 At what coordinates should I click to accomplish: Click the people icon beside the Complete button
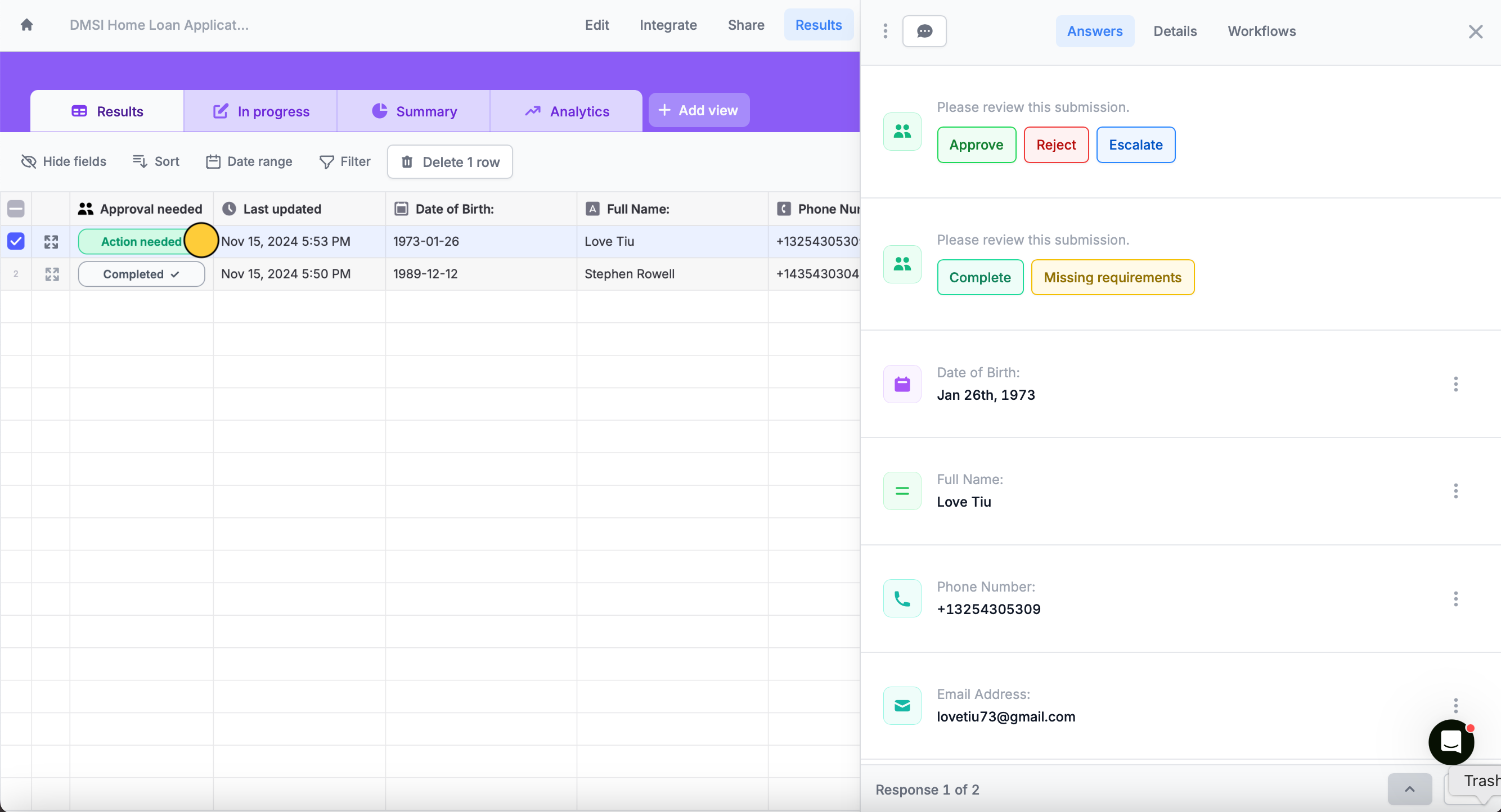[902, 264]
